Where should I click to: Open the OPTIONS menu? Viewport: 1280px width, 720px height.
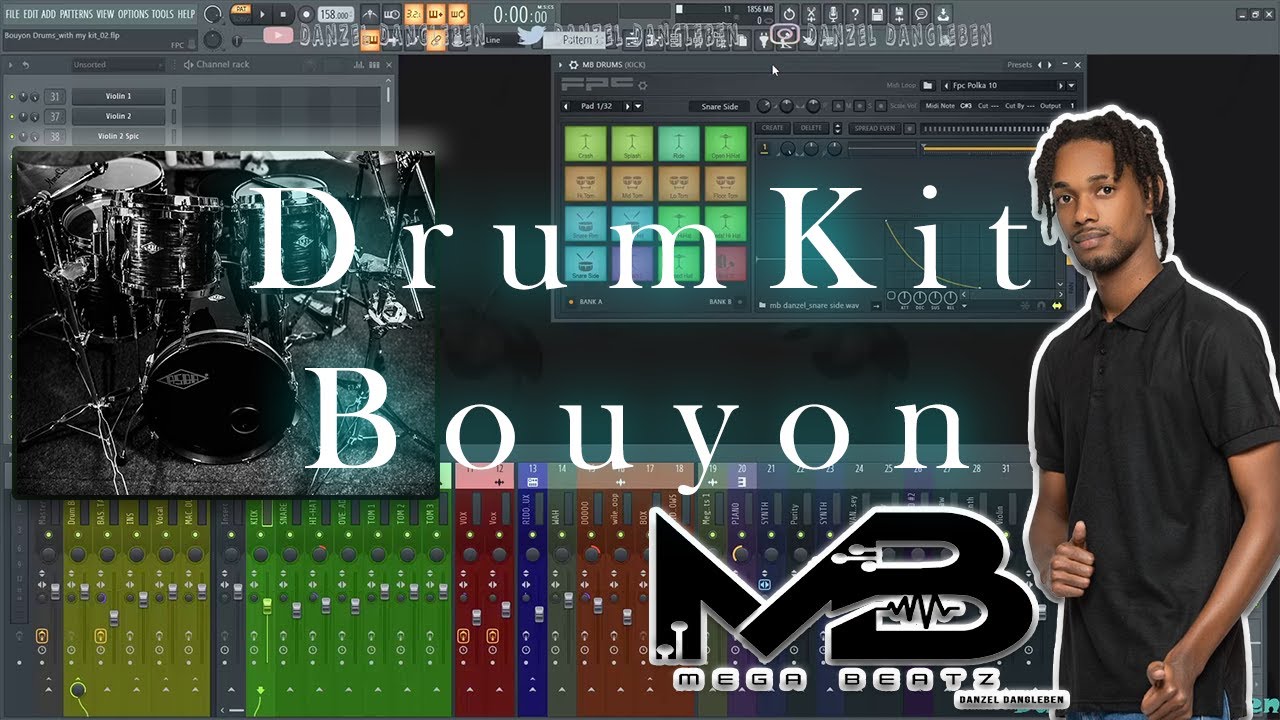click(x=133, y=14)
